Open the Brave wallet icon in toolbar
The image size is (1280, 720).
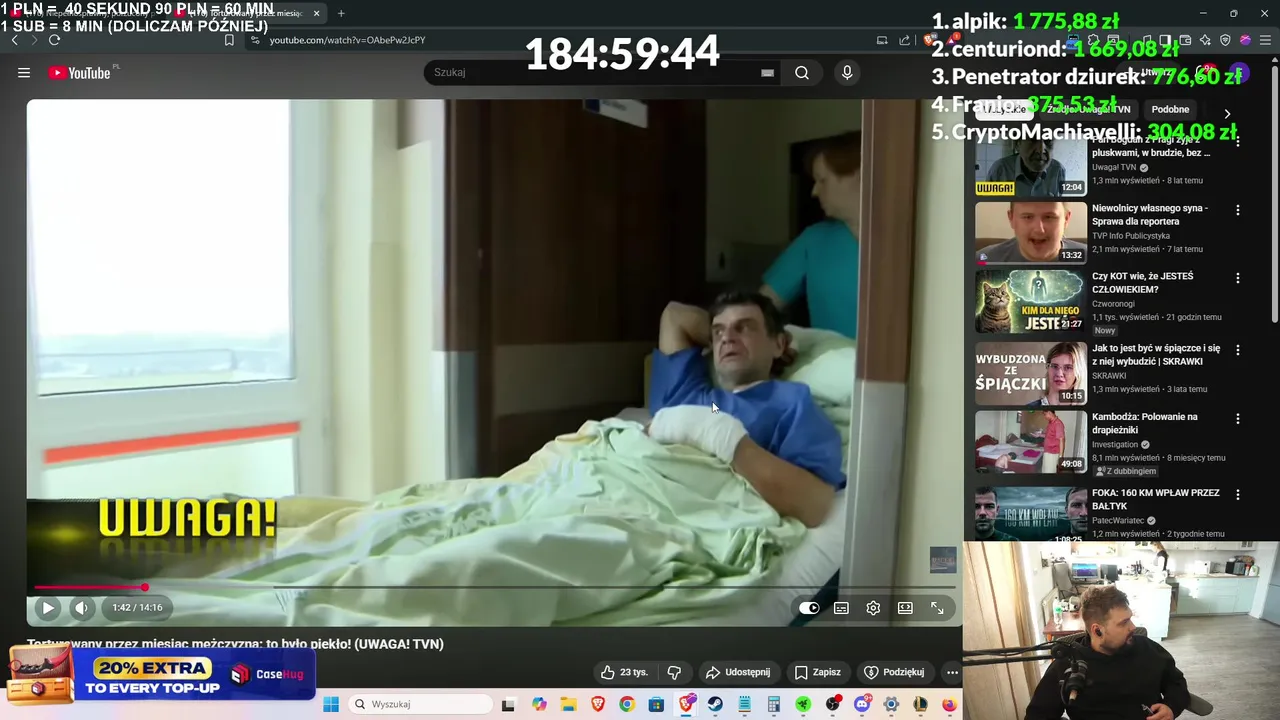[1185, 40]
